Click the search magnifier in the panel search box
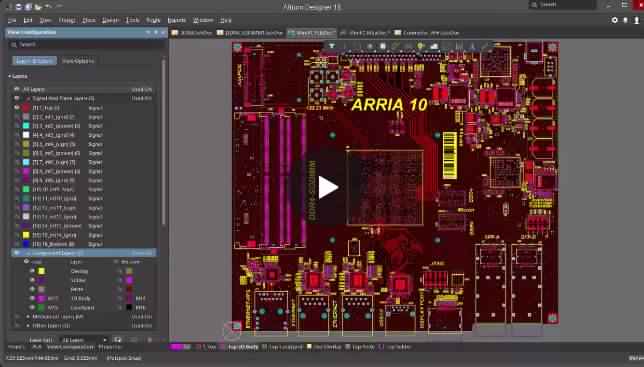 click(x=14, y=44)
